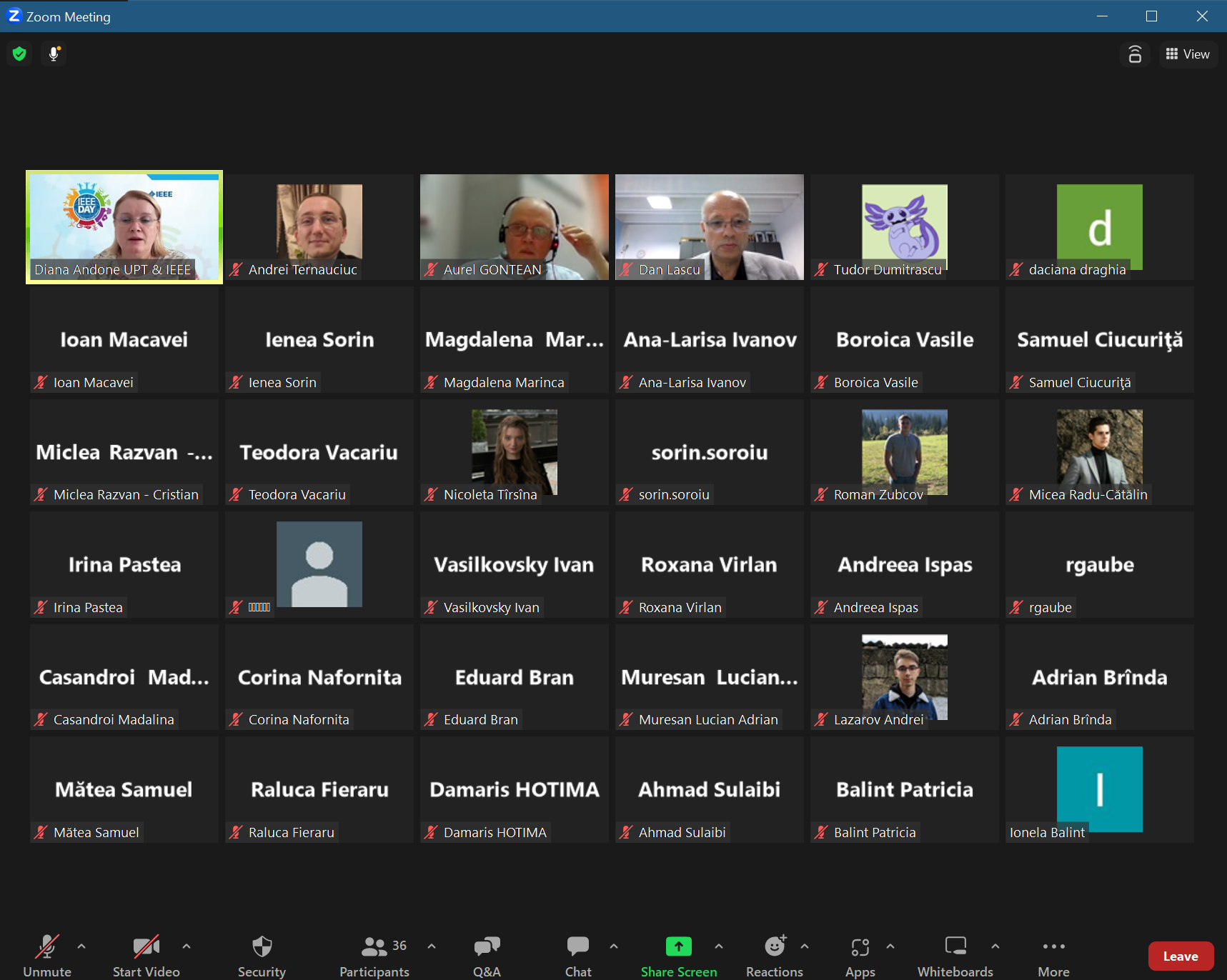Open the Apps panel
This screenshot has height=980, width=1227.
(860, 955)
